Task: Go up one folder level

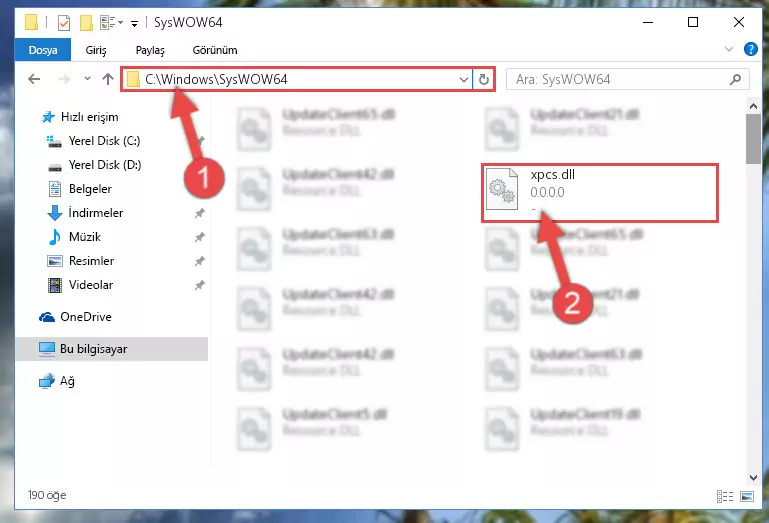Action: tap(108, 79)
